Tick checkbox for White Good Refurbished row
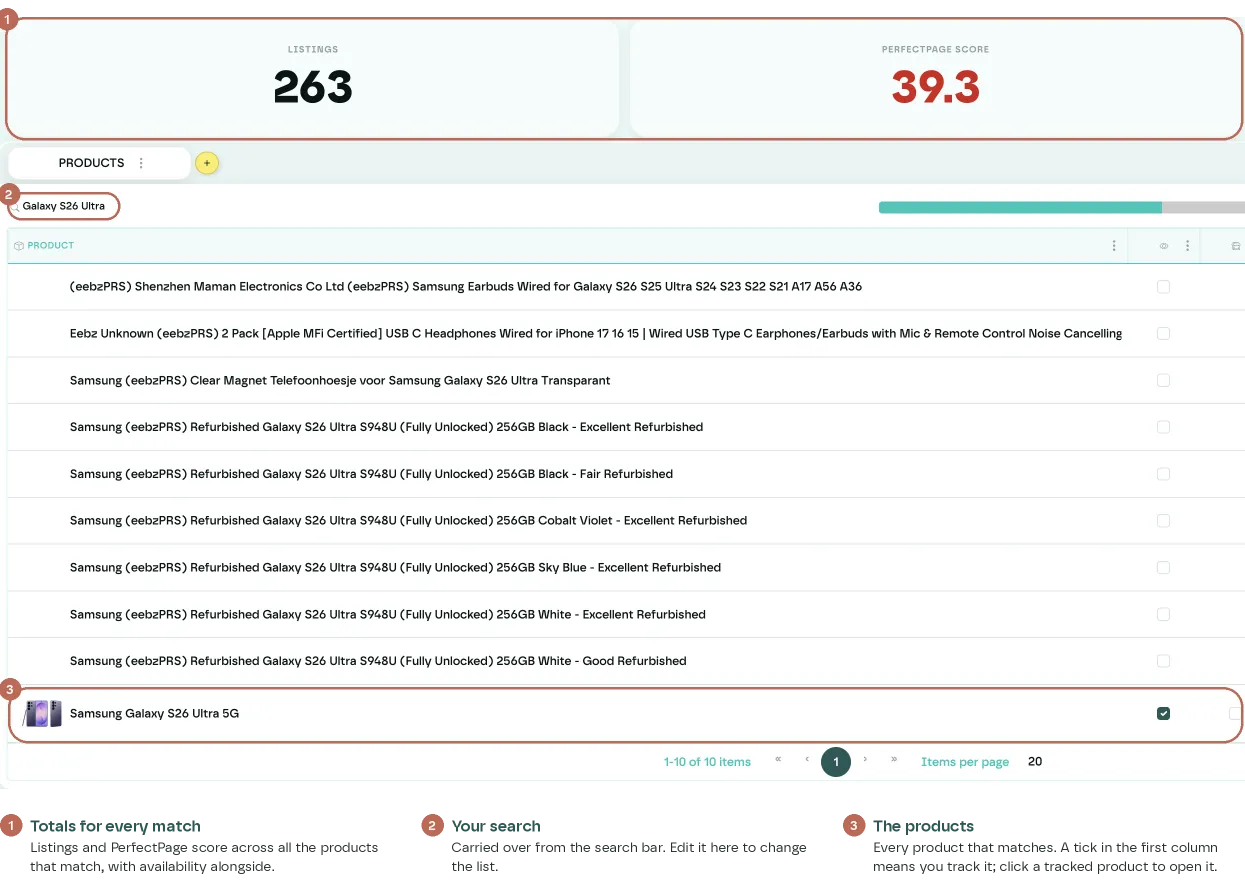1245x882 pixels. click(x=1163, y=661)
